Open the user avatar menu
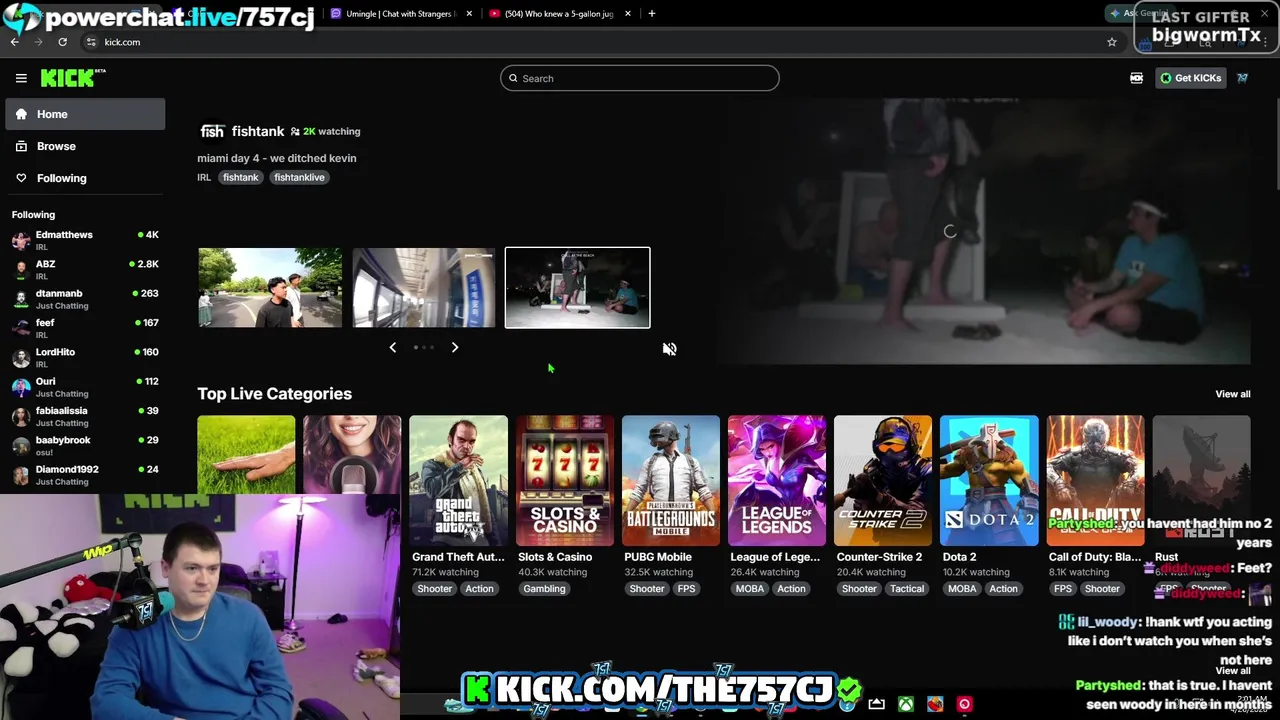 (x=1242, y=78)
